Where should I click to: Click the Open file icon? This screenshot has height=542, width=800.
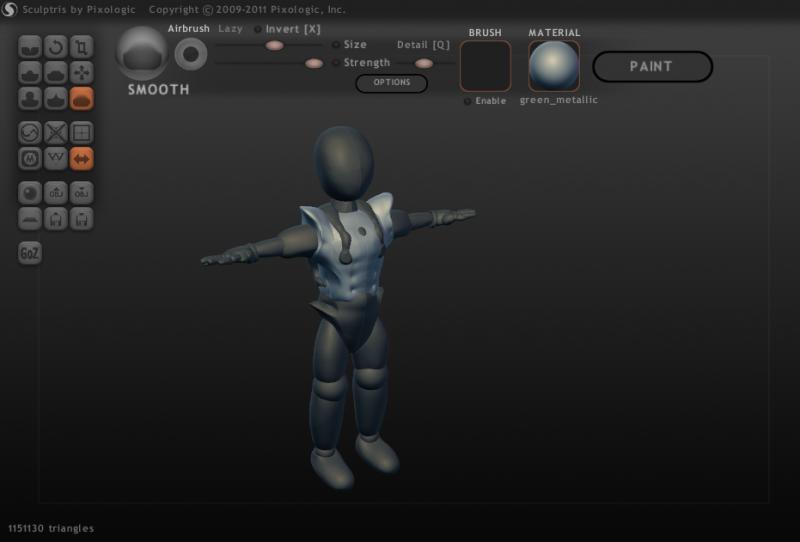[x=56, y=218]
